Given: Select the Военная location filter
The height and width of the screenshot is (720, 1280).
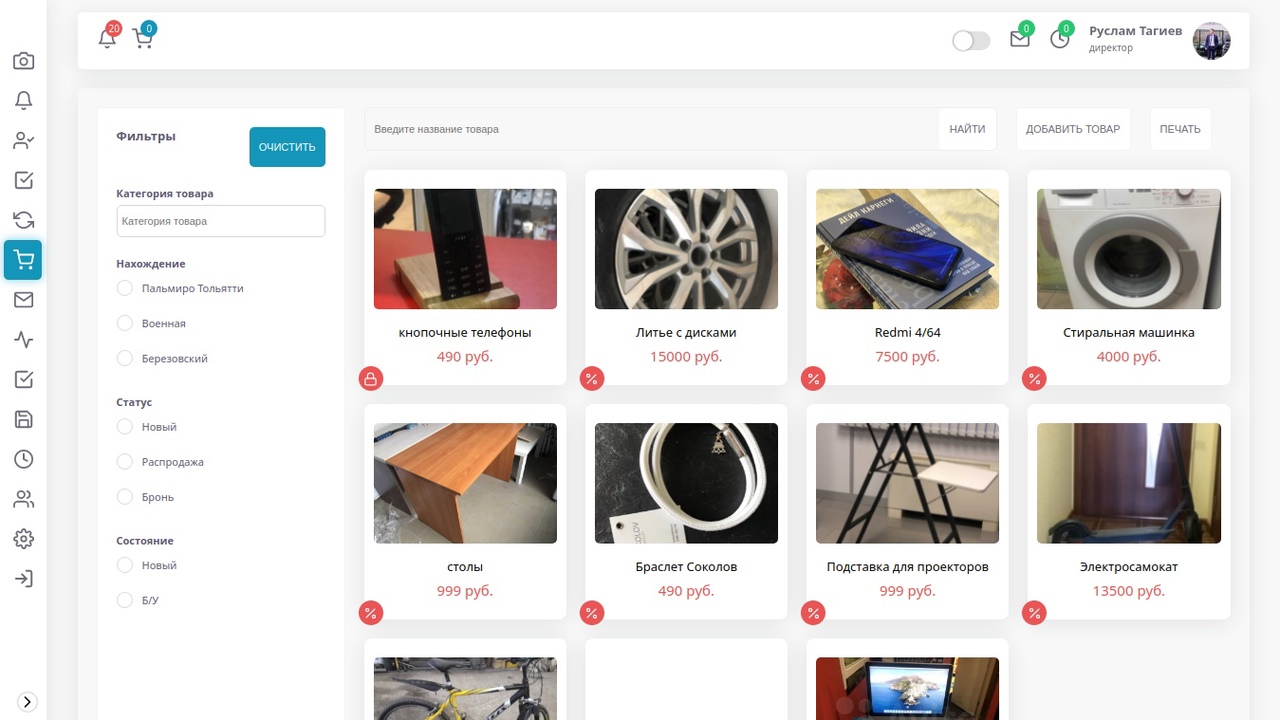Looking at the screenshot, I should [x=125, y=323].
